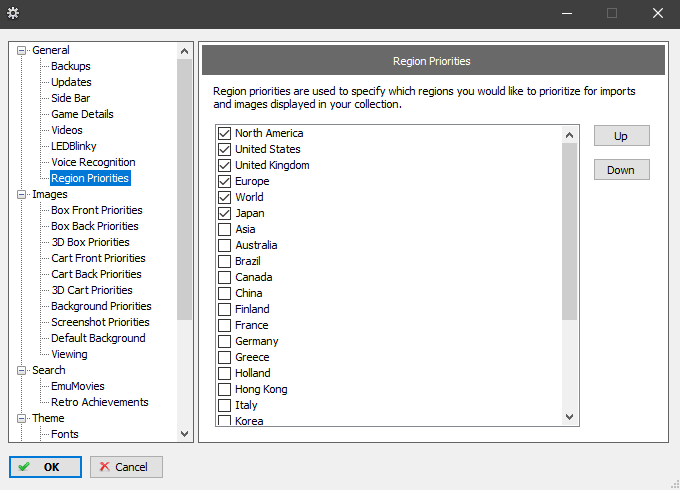The height and width of the screenshot is (490, 680).
Task: Uncheck the Japan region checkbox
Action: tap(224, 213)
